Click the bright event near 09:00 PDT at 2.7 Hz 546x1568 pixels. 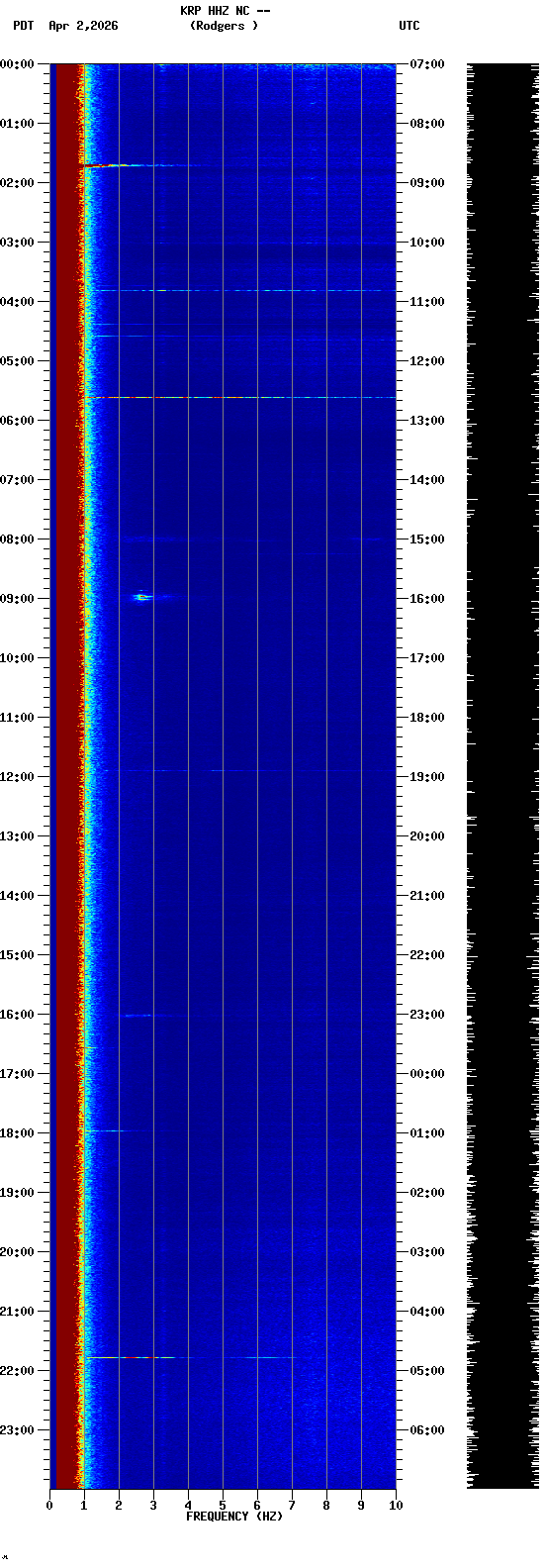[143, 596]
